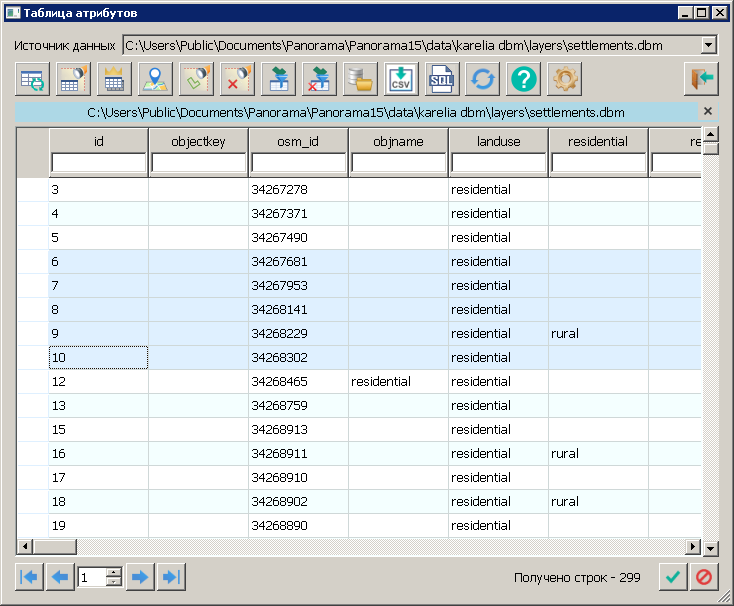This screenshot has height=606, width=734.
Task: Go to the last page of records
Action: (171, 577)
